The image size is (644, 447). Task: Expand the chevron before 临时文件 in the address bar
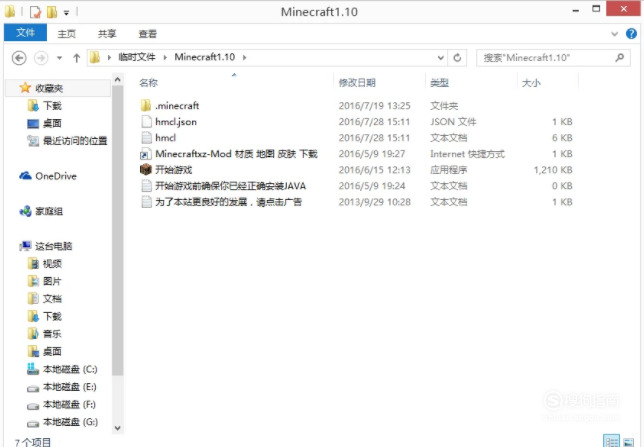click(109, 58)
